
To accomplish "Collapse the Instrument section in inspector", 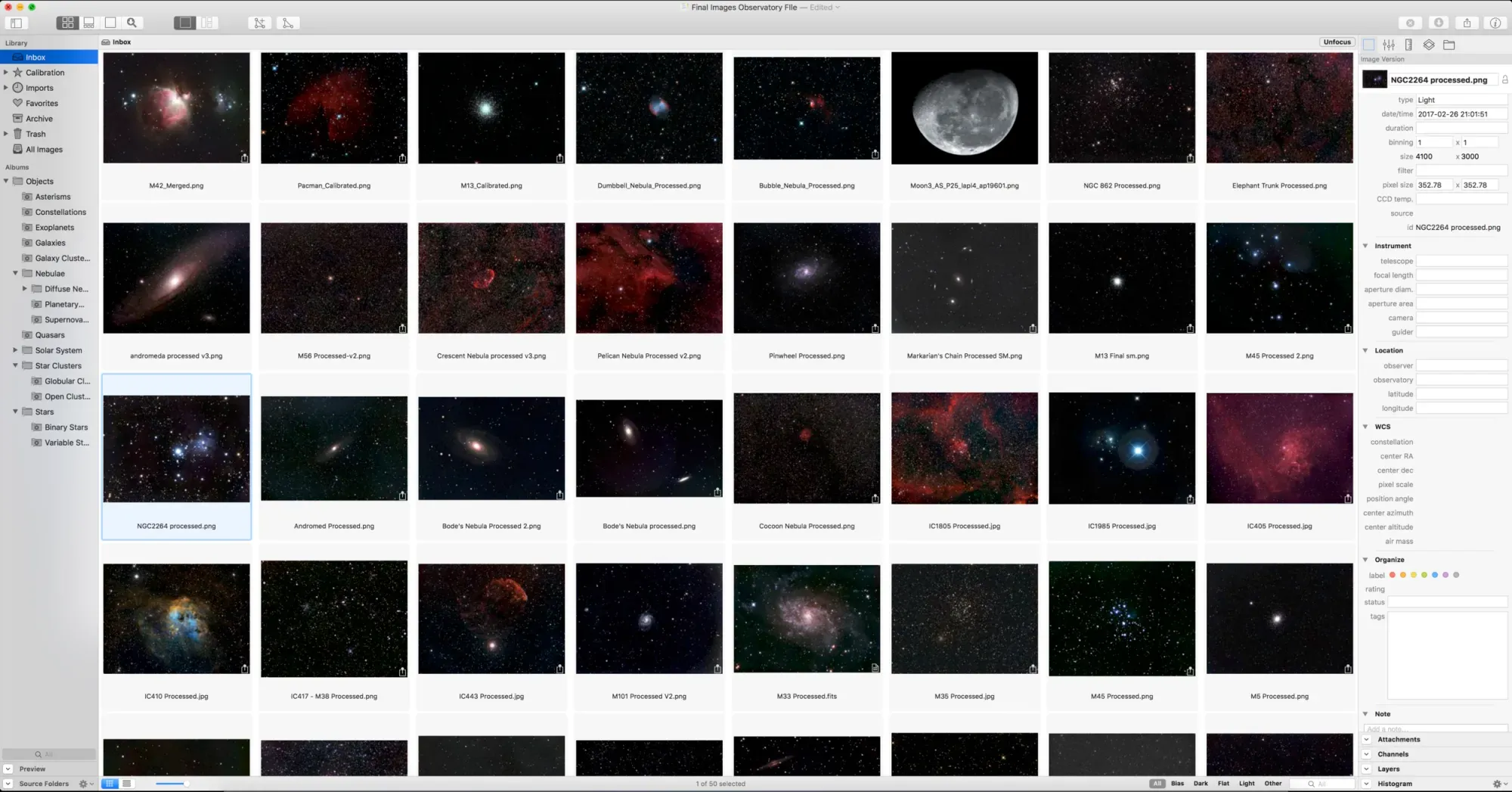I will 1365,245.
